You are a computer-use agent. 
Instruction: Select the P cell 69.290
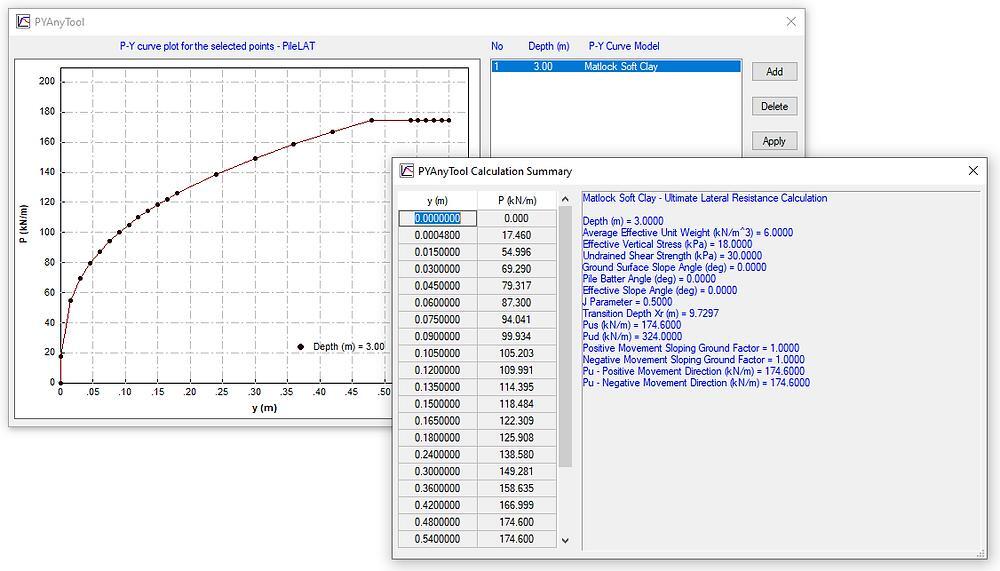coord(517,269)
